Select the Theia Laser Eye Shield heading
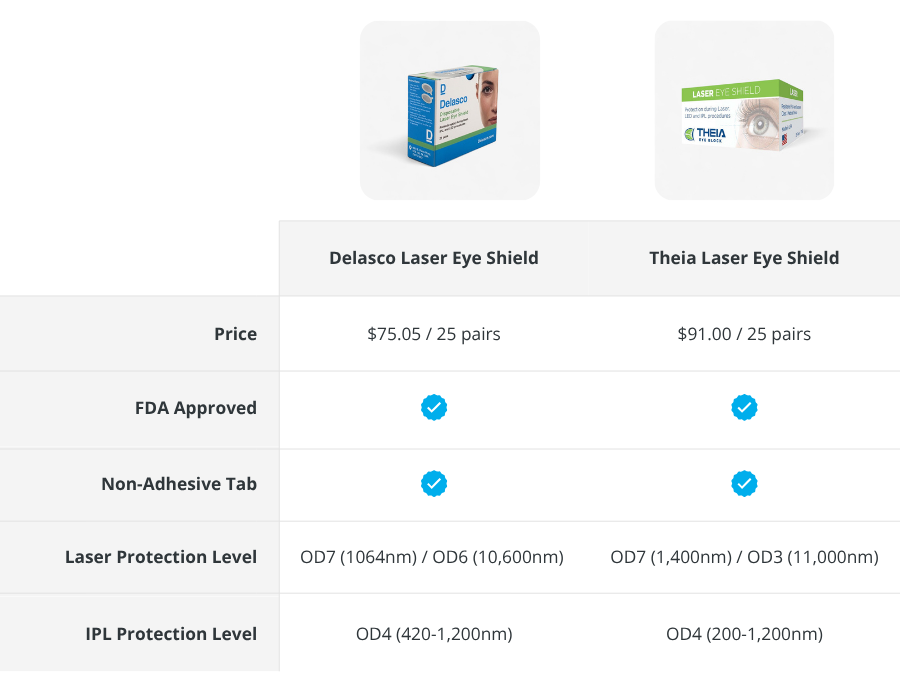Image resolution: width=900 pixels, height=675 pixels. click(x=744, y=258)
